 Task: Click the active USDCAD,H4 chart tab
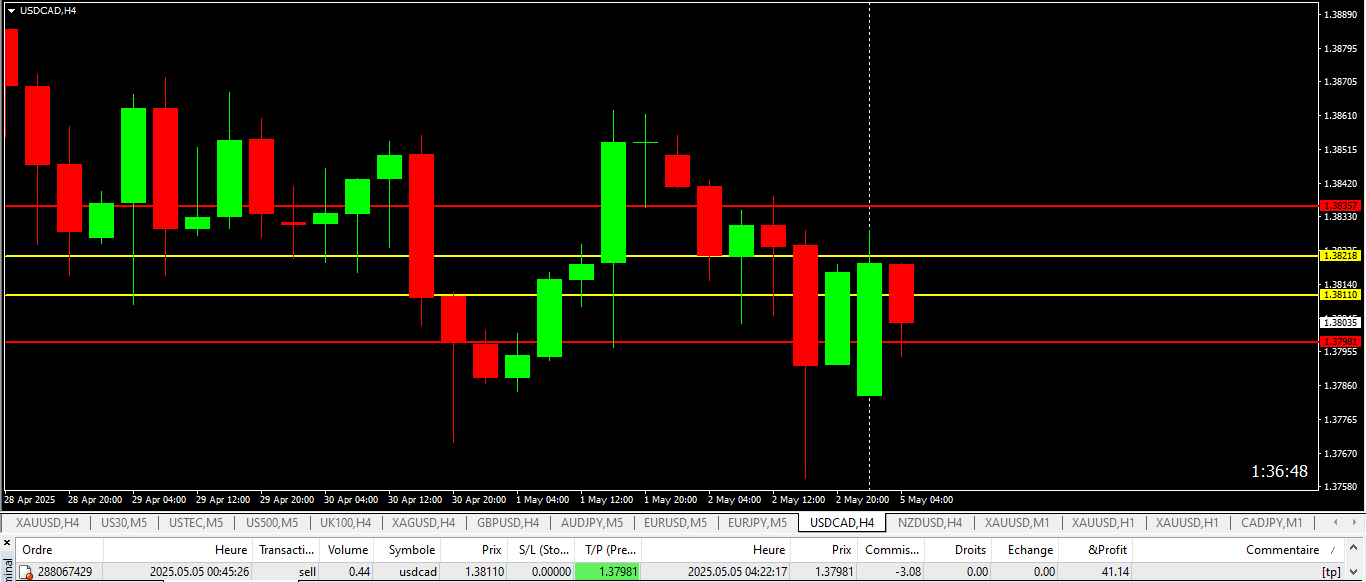tap(842, 522)
